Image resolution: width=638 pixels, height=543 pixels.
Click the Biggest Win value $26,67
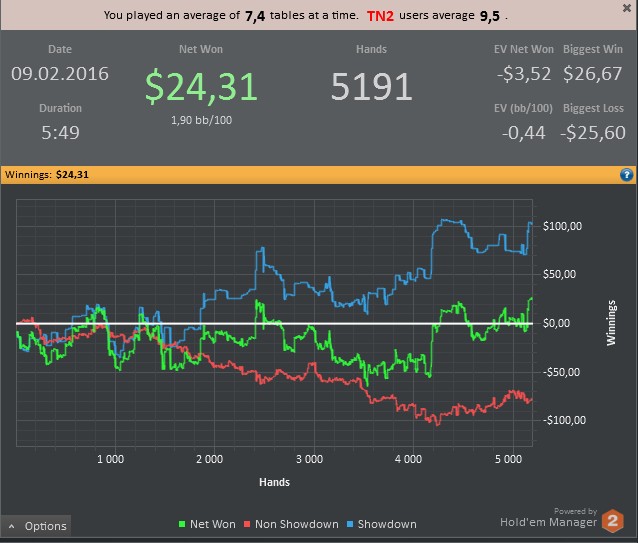[x=593, y=74]
